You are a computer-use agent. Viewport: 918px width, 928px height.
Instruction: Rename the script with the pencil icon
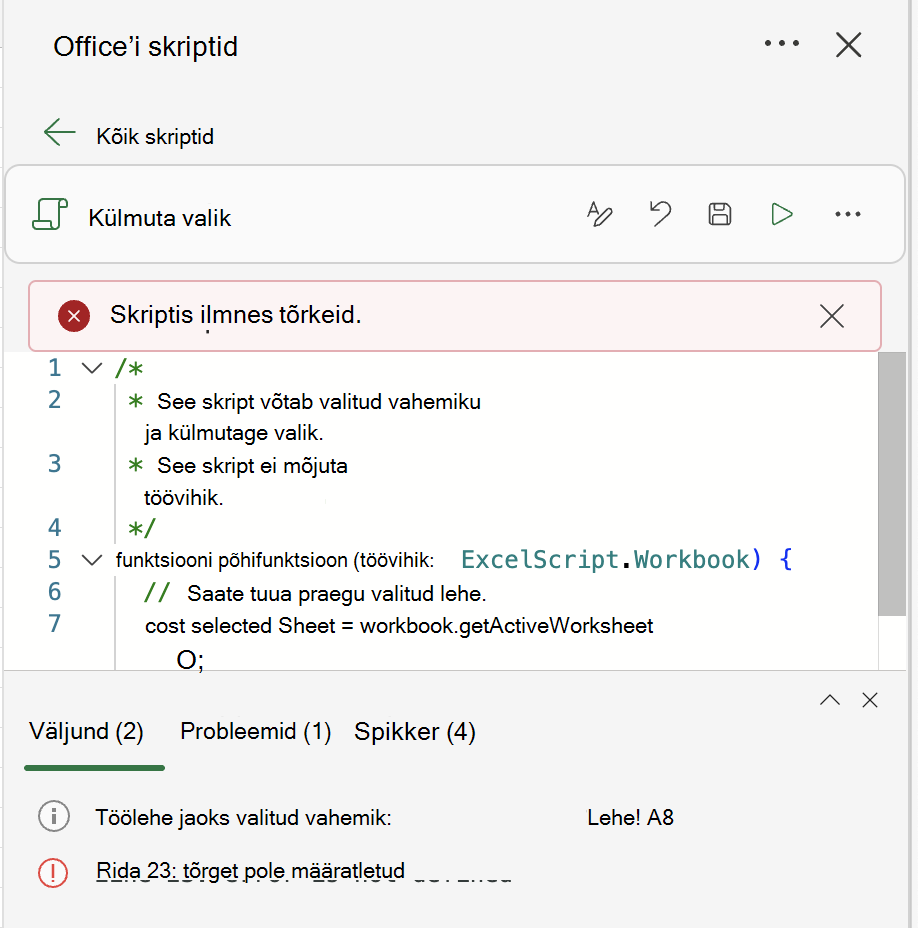click(x=600, y=214)
